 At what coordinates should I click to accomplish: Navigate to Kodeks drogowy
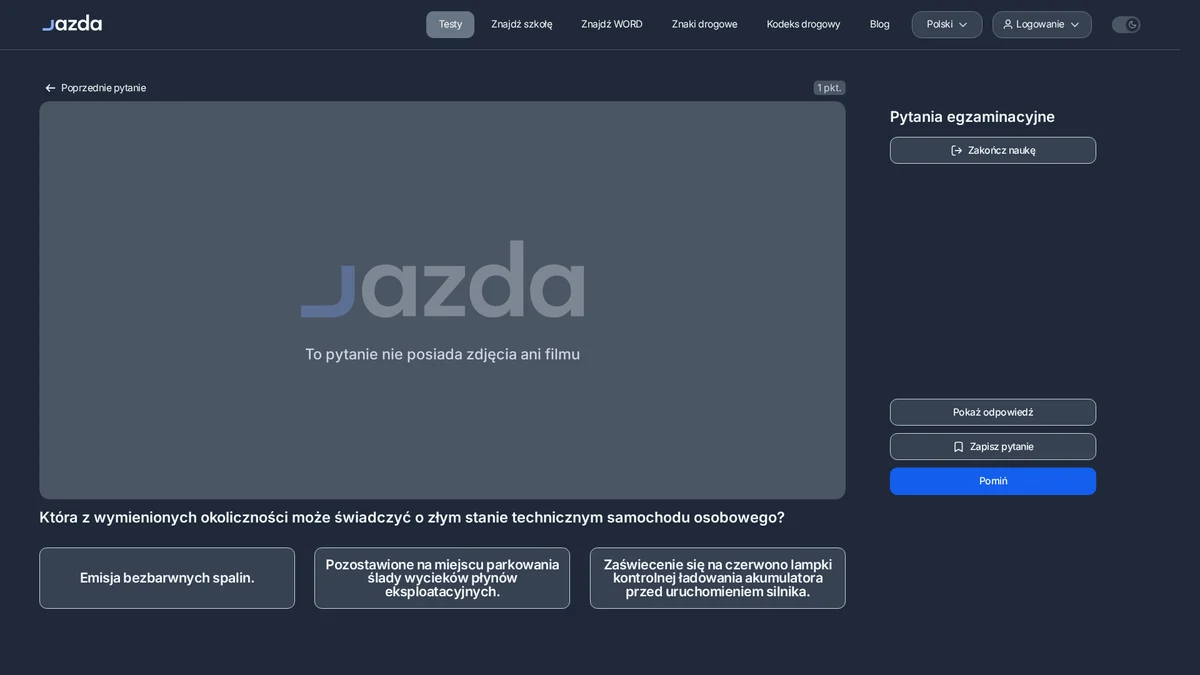point(803,24)
